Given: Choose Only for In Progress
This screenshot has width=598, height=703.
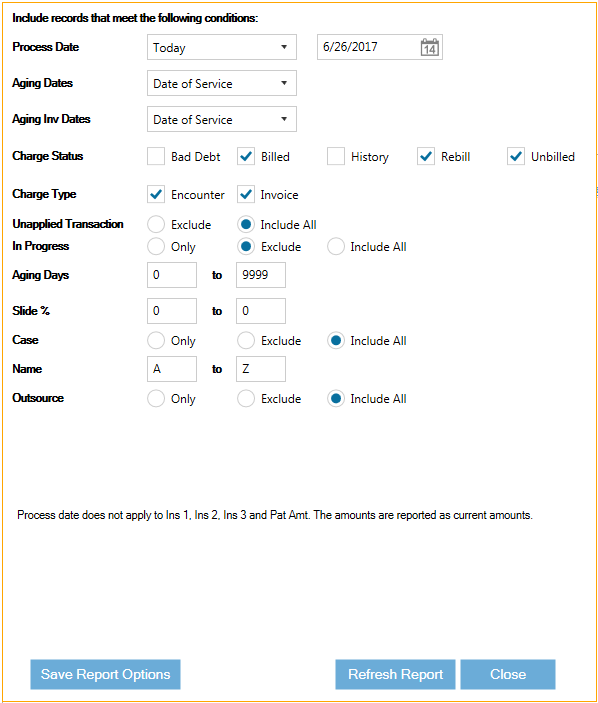Looking at the screenshot, I should tap(156, 246).
